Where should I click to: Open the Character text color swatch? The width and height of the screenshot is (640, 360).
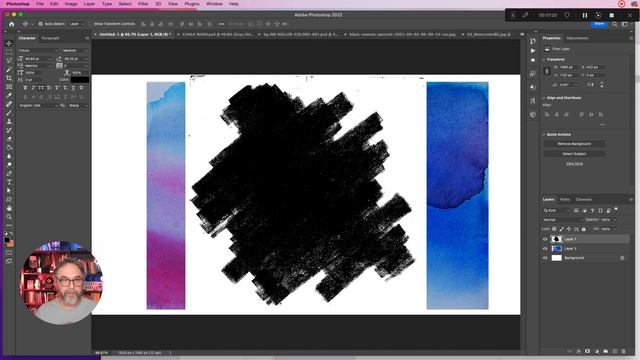80,80
